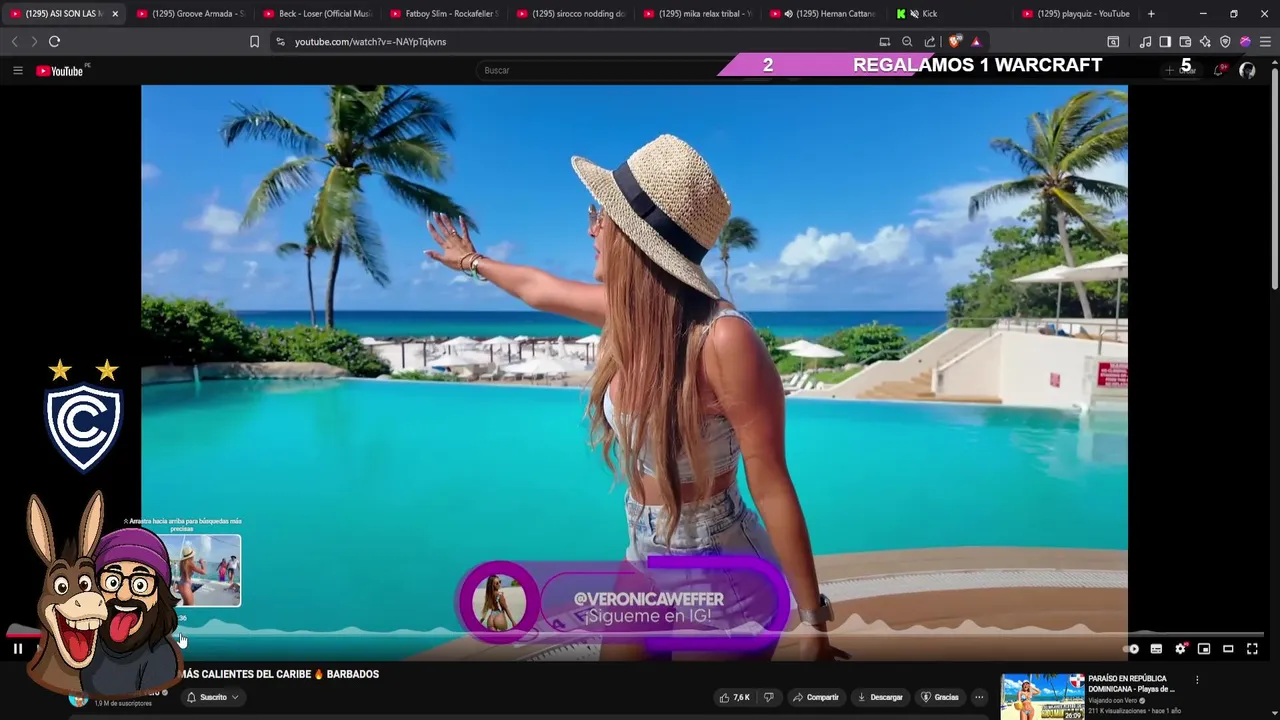Enable theater mode view
Image resolution: width=1280 pixels, height=720 pixels.
click(1228, 649)
